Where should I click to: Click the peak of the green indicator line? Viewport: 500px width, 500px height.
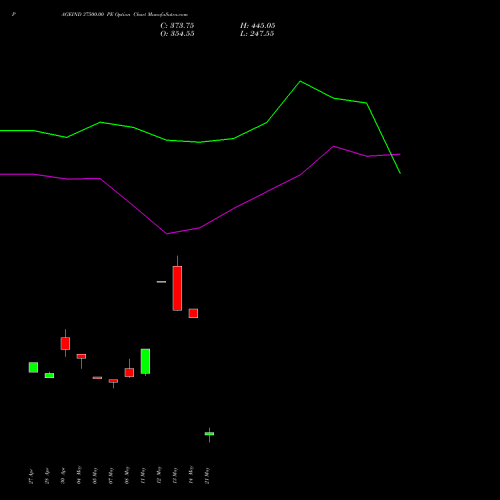pos(300,81)
